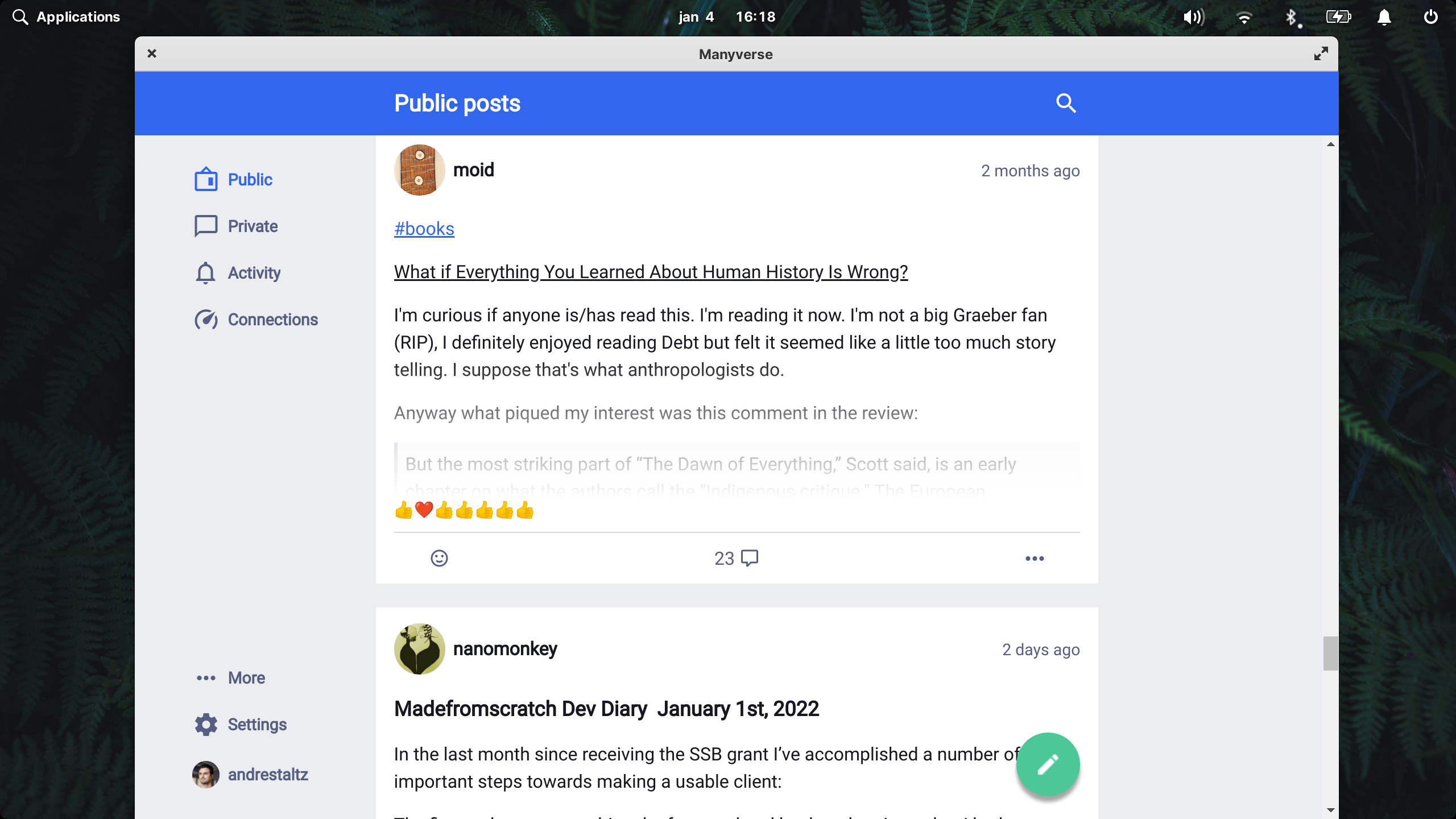Open Settings from the sidebar

point(240,724)
